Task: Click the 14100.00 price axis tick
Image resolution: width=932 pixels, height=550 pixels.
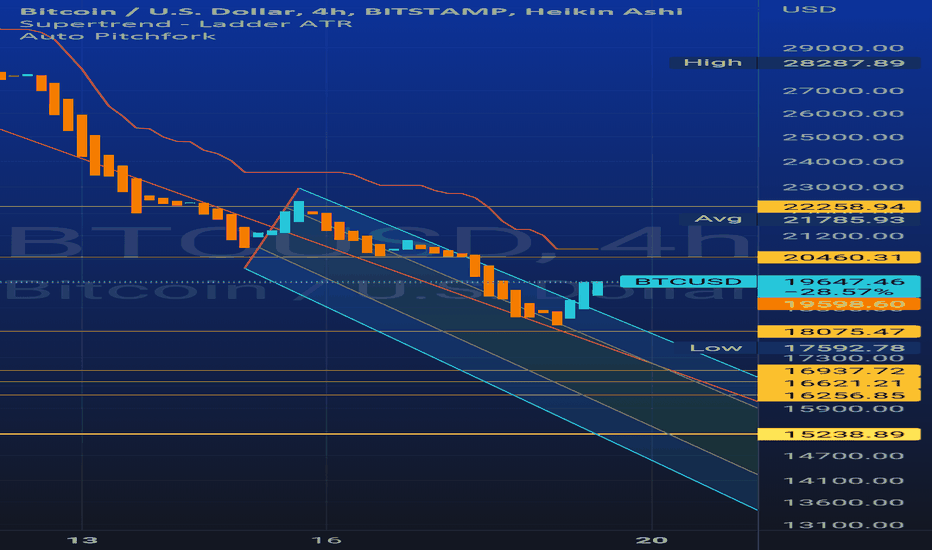Action: point(843,481)
